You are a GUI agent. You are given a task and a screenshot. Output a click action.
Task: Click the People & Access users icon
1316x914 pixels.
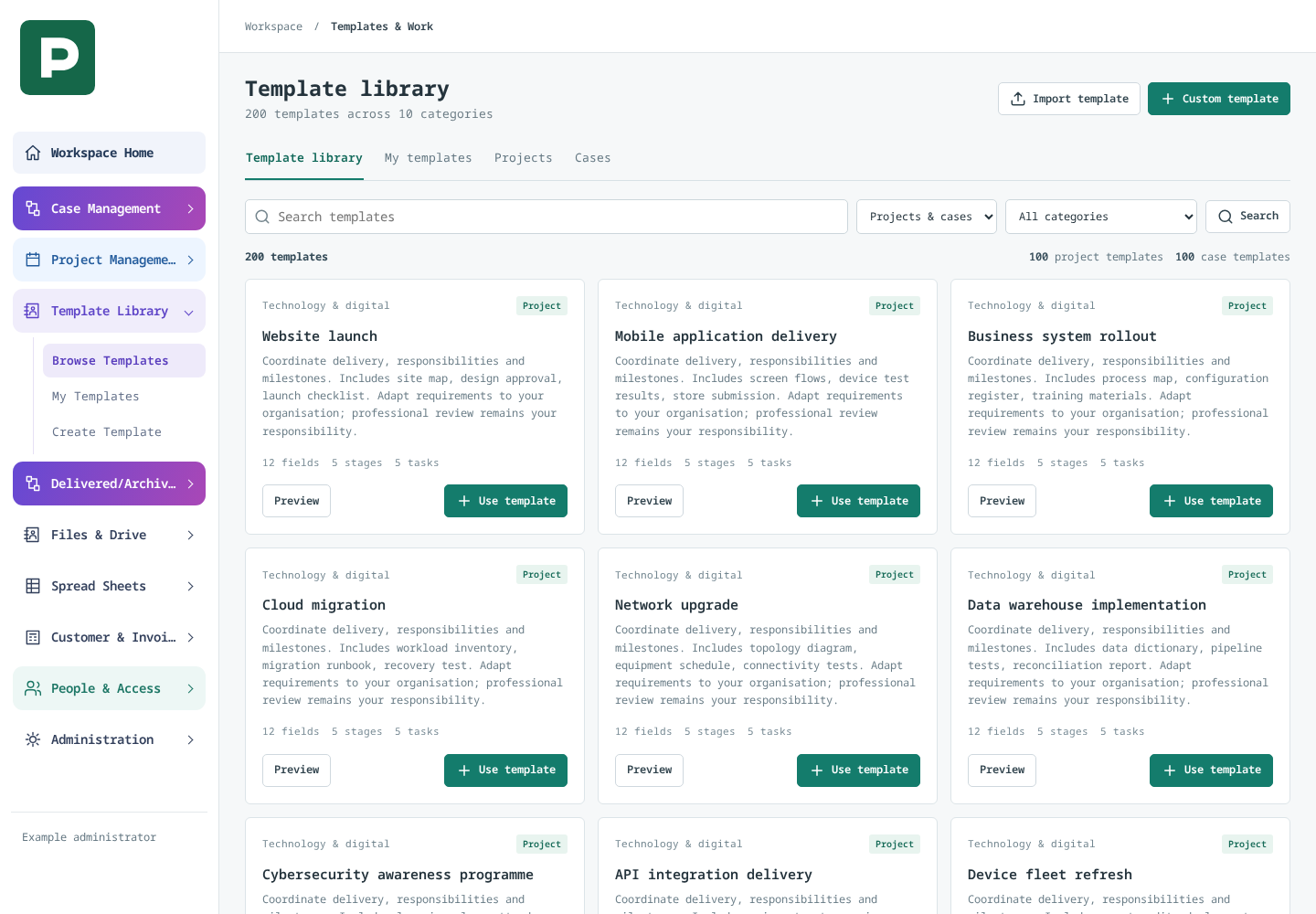(33, 688)
